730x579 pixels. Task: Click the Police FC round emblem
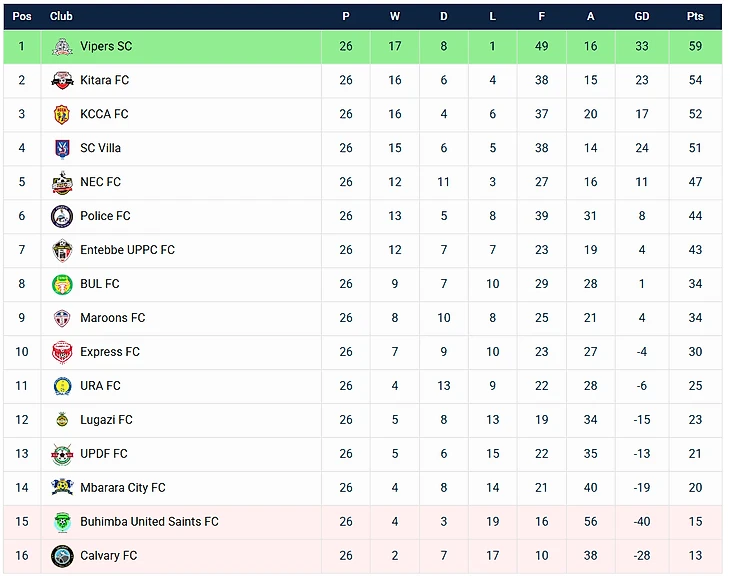pos(62,216)
